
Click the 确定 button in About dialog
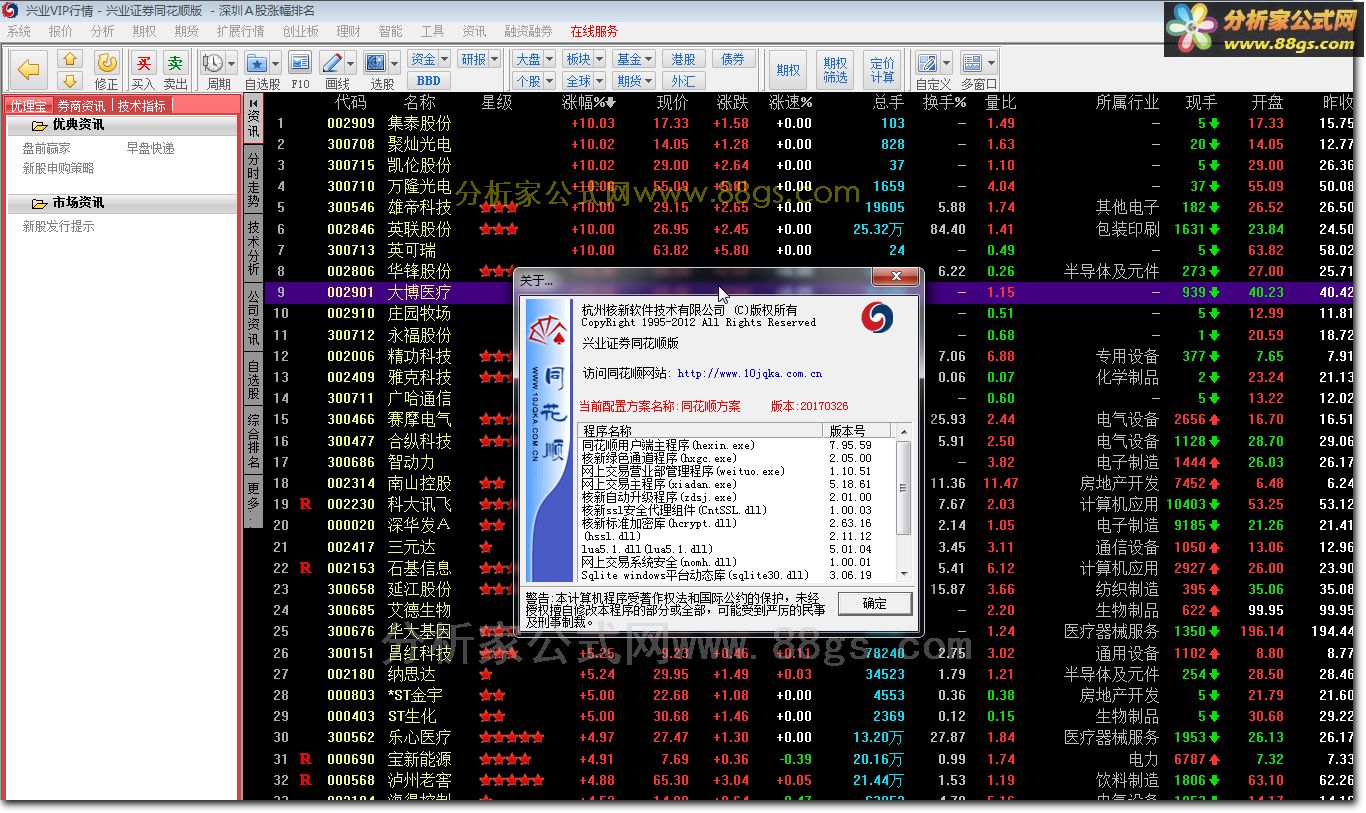pyautogui.click(x=875, y=603)
